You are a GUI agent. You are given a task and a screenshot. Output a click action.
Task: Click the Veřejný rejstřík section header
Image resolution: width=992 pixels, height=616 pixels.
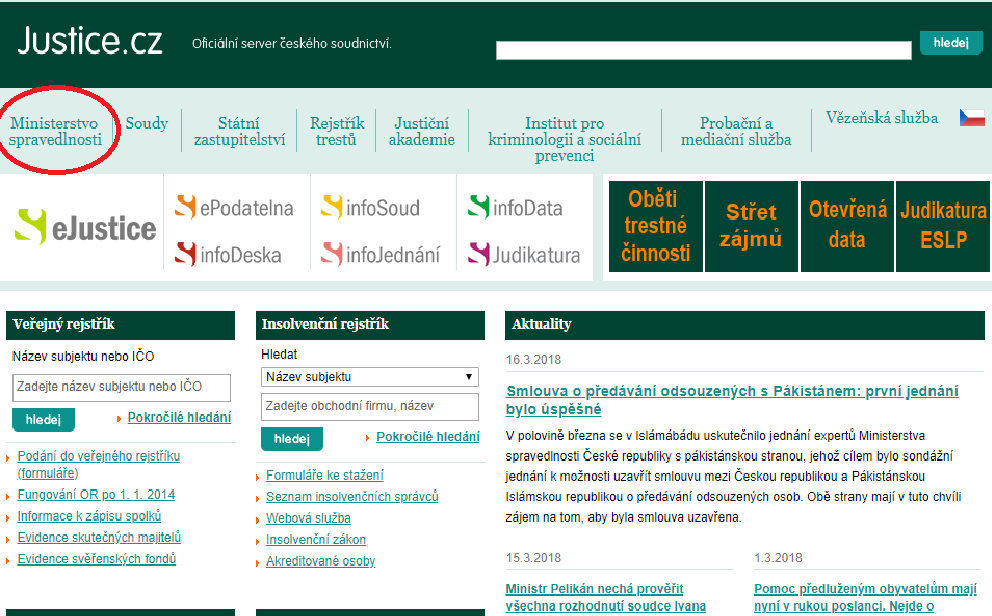point(120,325)
